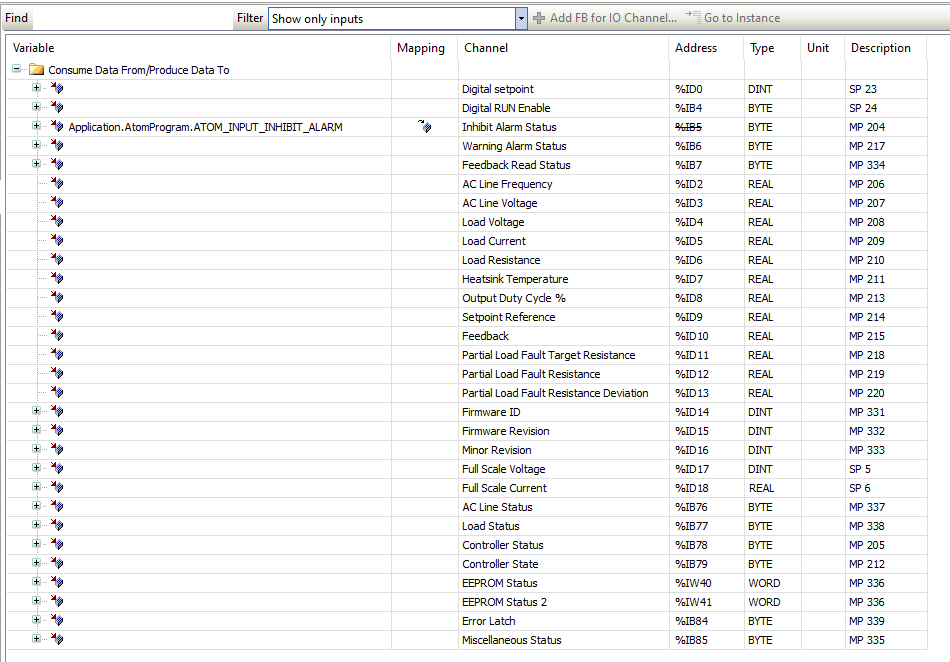Click the mapping icon for Inhibit Alarm Status

pyautogui.click(x=425, y=127)
